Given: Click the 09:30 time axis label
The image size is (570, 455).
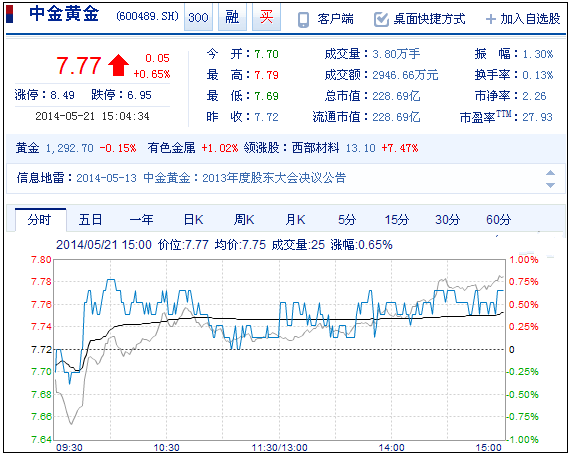Looking at the screenshot, I should click(x=69, y=448).
